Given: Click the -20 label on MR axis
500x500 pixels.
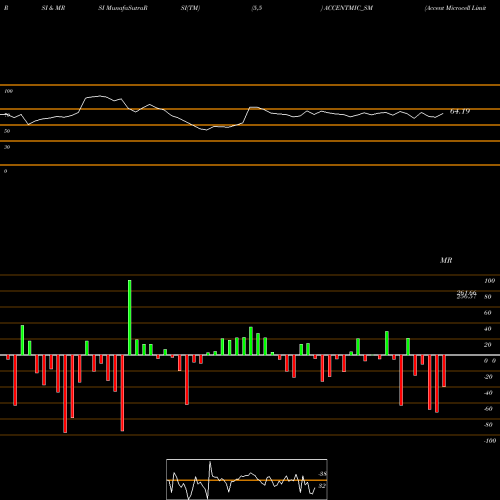Looking at the screenshot, I should (488, 377).
